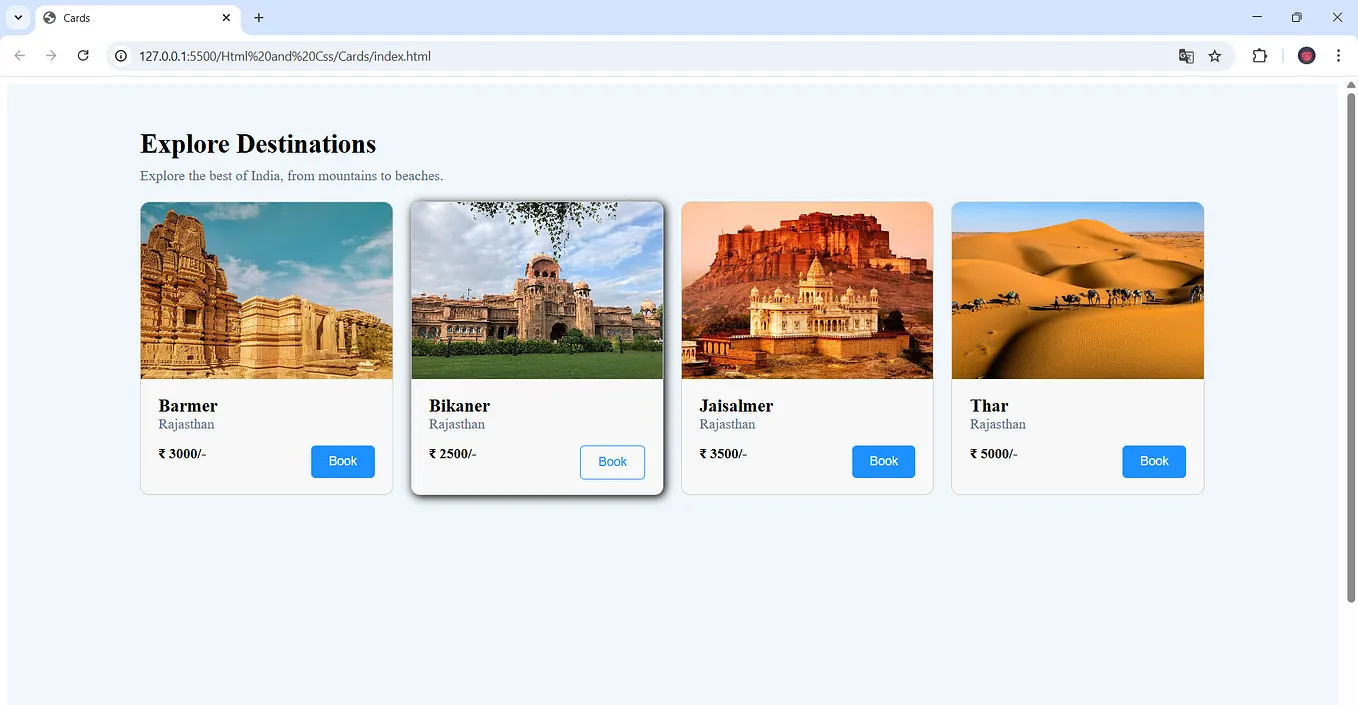This screenshot has height=705, width=1358.
Task: Click the back navigation arrow
Action: tap(20, 55)
